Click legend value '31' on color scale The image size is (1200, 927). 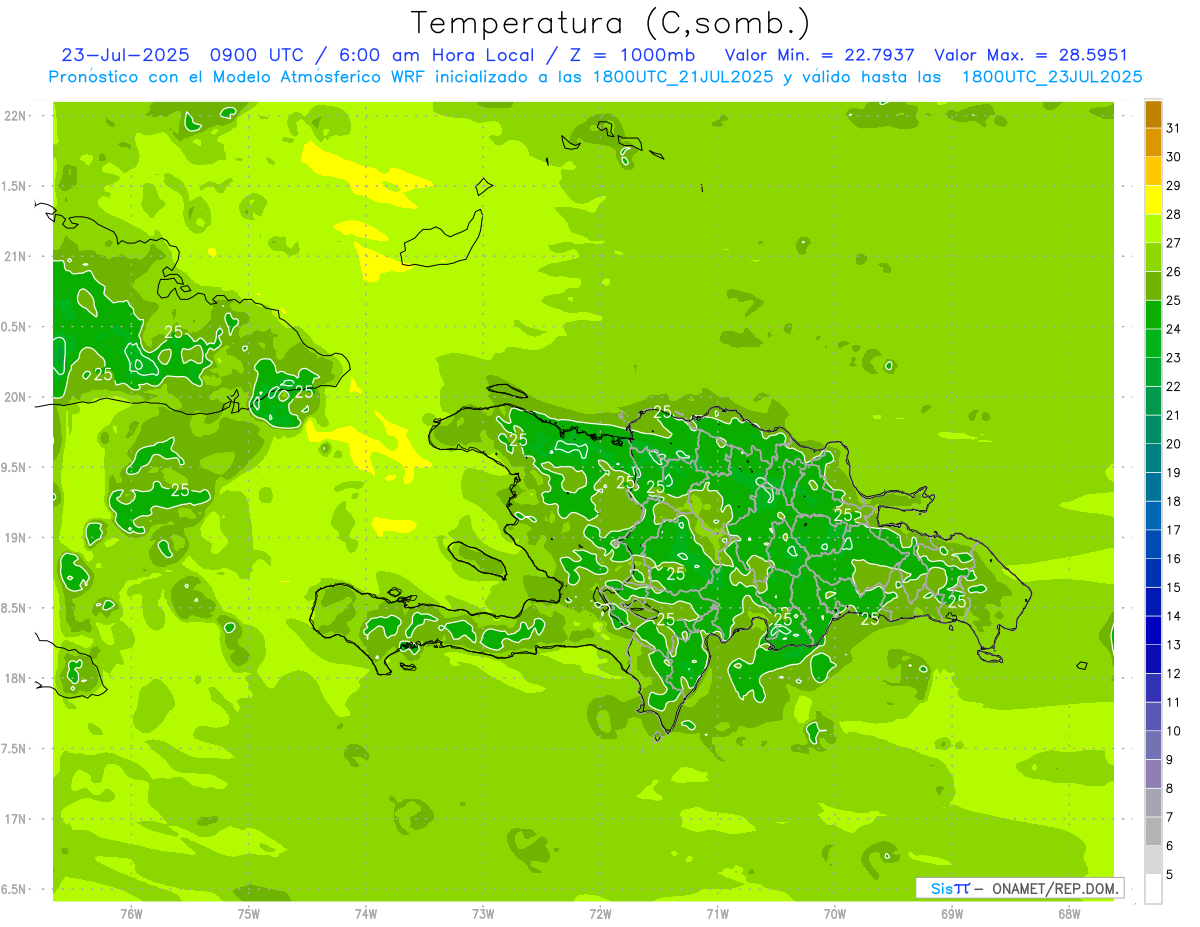point(1174,127)
